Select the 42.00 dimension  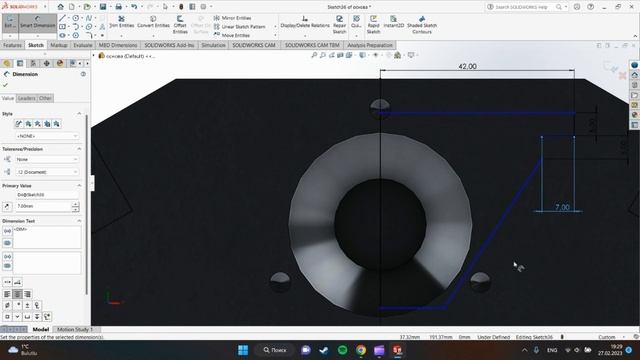(467, 66)
